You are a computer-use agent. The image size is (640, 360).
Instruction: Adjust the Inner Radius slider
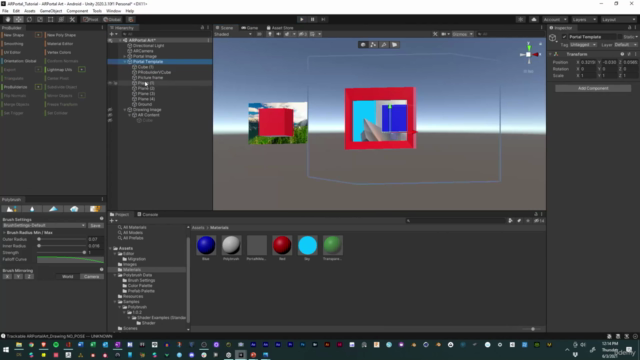62,246
